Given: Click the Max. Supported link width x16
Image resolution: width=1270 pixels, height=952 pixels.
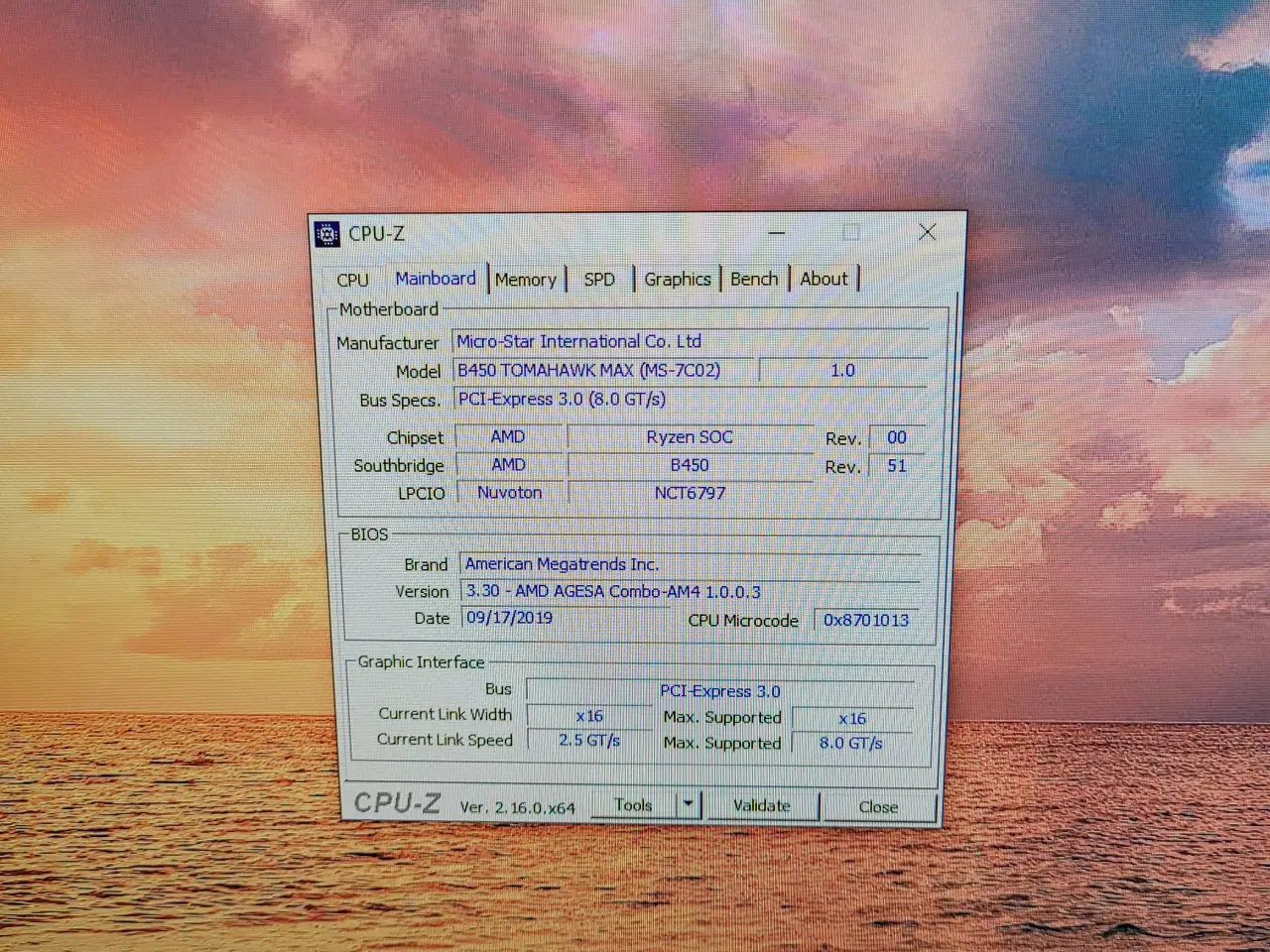Looking at the screenshot, I should tap(852, 718).
